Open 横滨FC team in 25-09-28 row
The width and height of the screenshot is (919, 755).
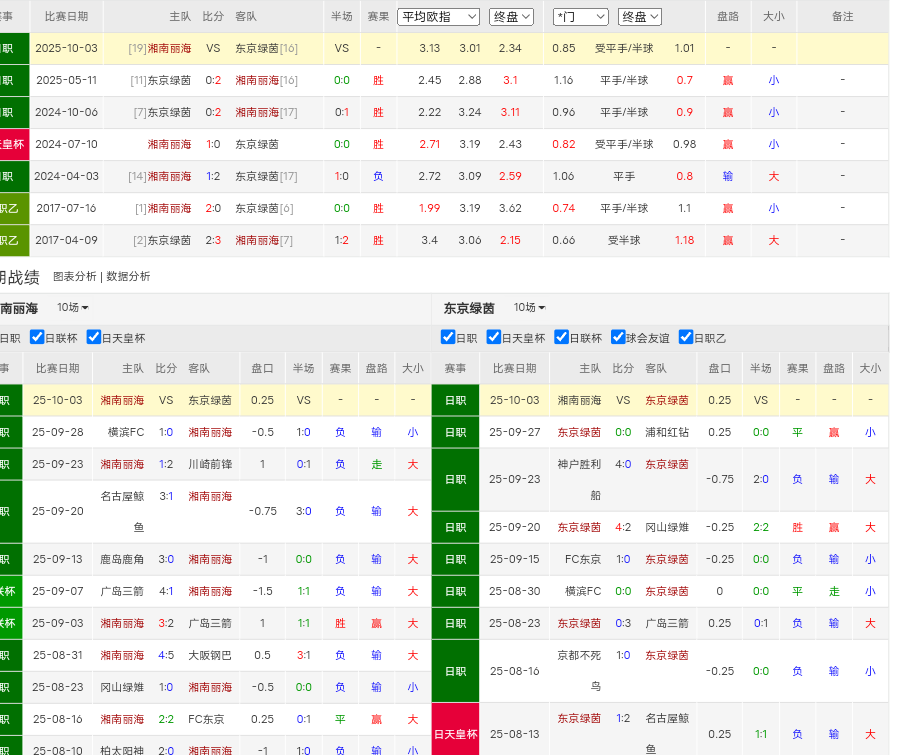(126, 432)
